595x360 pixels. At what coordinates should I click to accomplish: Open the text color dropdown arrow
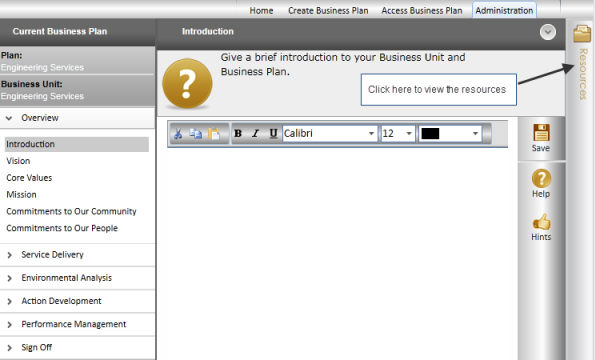click(x=475, y=134)
